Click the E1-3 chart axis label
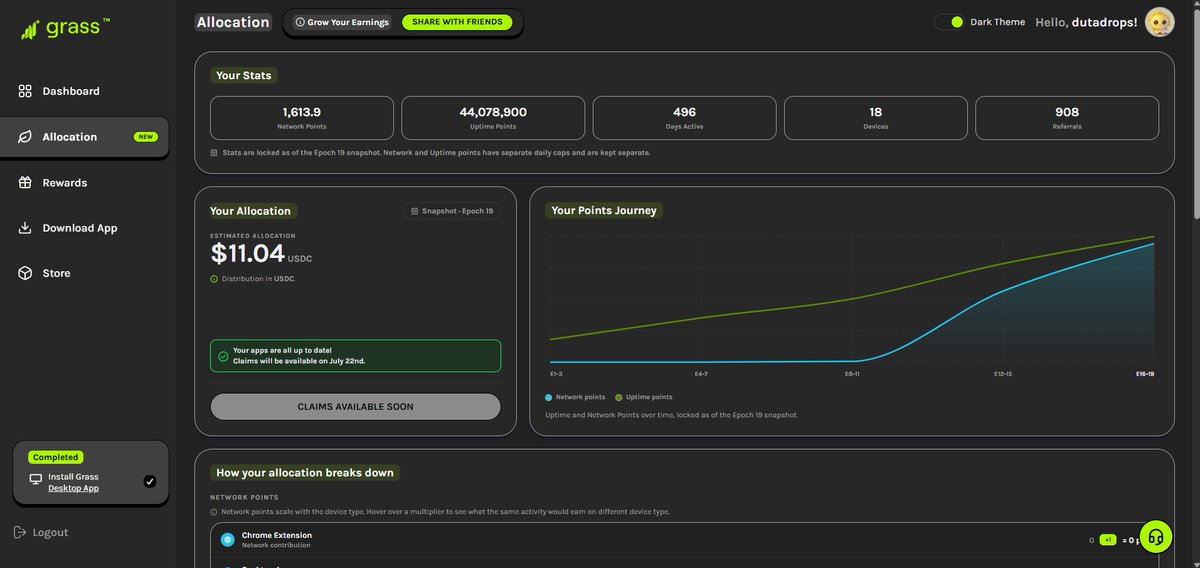This screenshot has height=568, width=1200. [x=556, y=374]
